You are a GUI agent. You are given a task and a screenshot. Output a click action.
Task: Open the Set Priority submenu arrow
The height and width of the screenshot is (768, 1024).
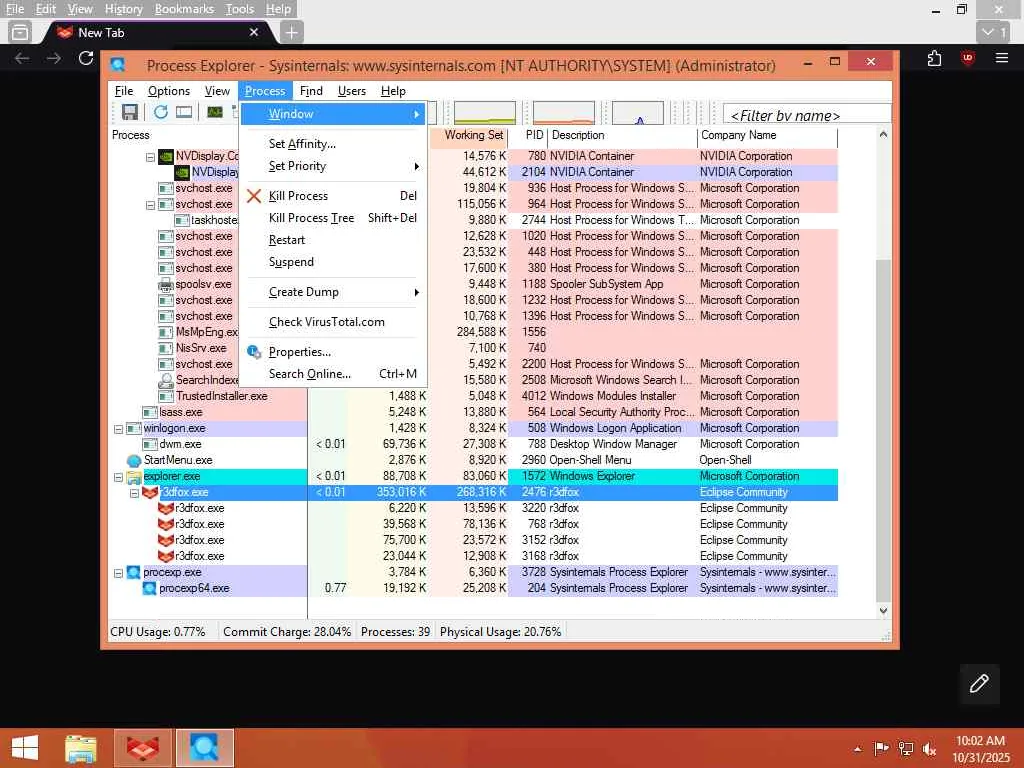(416, 167)
